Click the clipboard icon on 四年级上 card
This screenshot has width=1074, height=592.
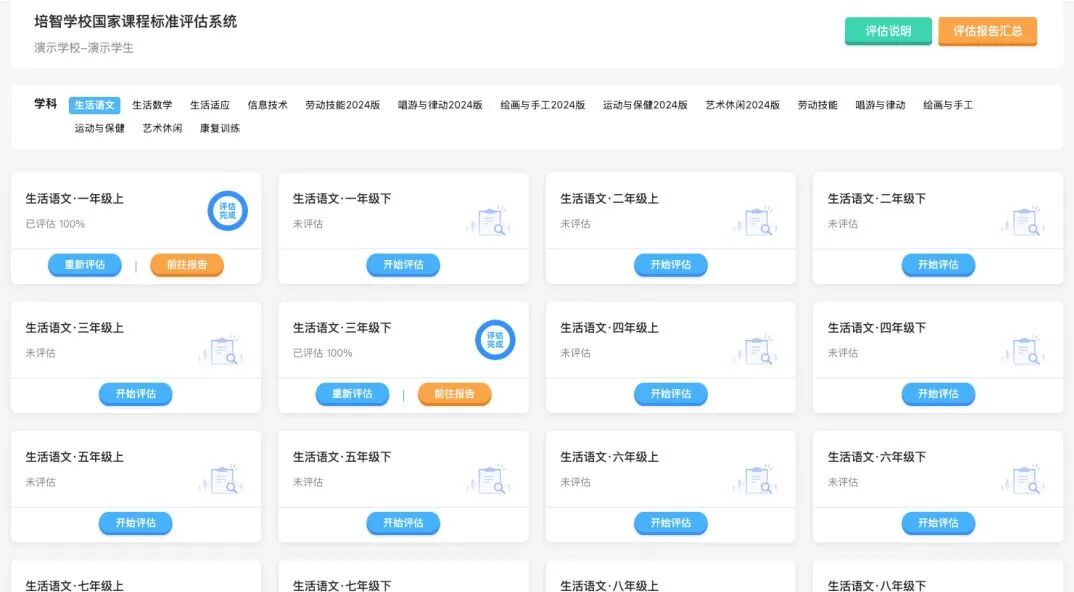756,350
